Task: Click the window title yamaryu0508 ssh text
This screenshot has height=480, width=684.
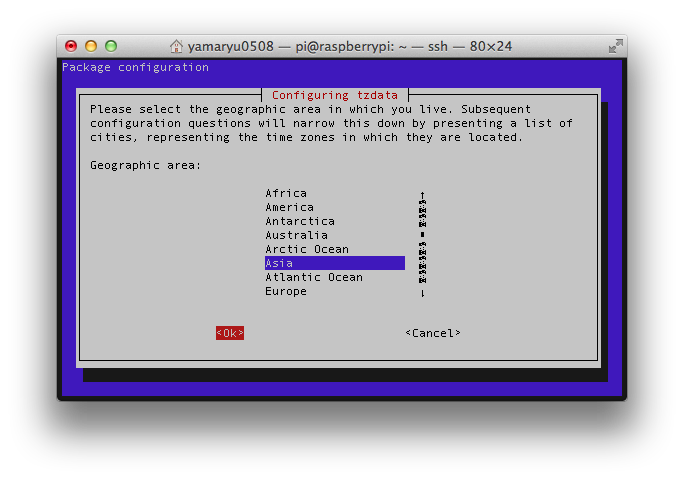Action: [349, 46]
